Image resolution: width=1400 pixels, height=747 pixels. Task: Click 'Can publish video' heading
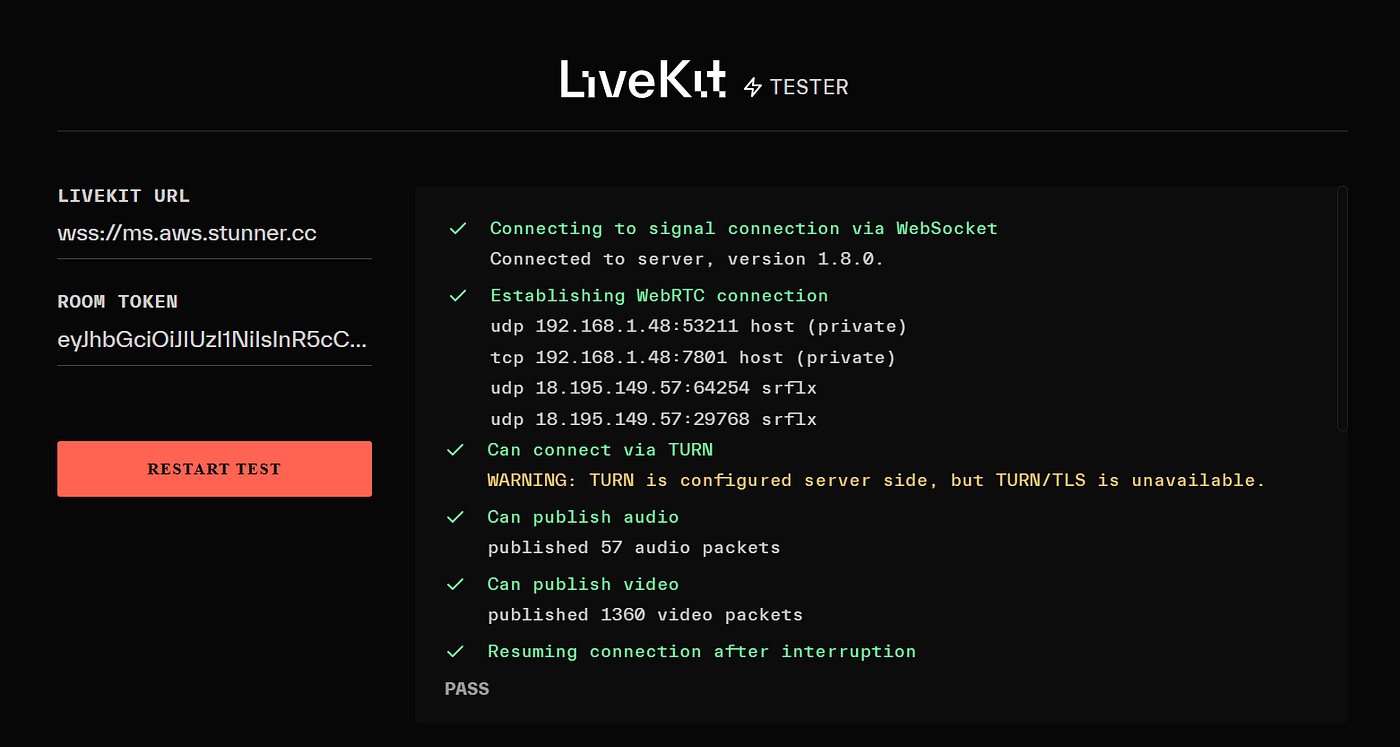[x=583, y=584]
